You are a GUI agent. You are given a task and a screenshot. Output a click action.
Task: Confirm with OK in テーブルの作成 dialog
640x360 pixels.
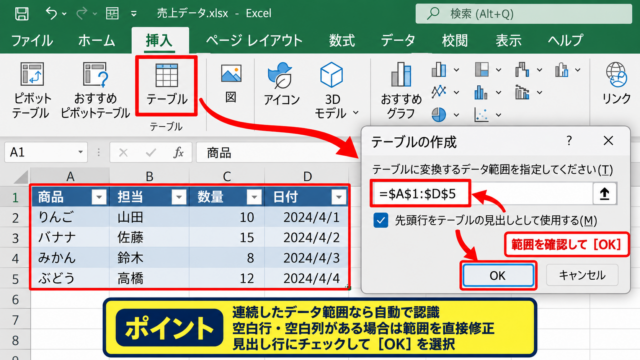[498, 276]
